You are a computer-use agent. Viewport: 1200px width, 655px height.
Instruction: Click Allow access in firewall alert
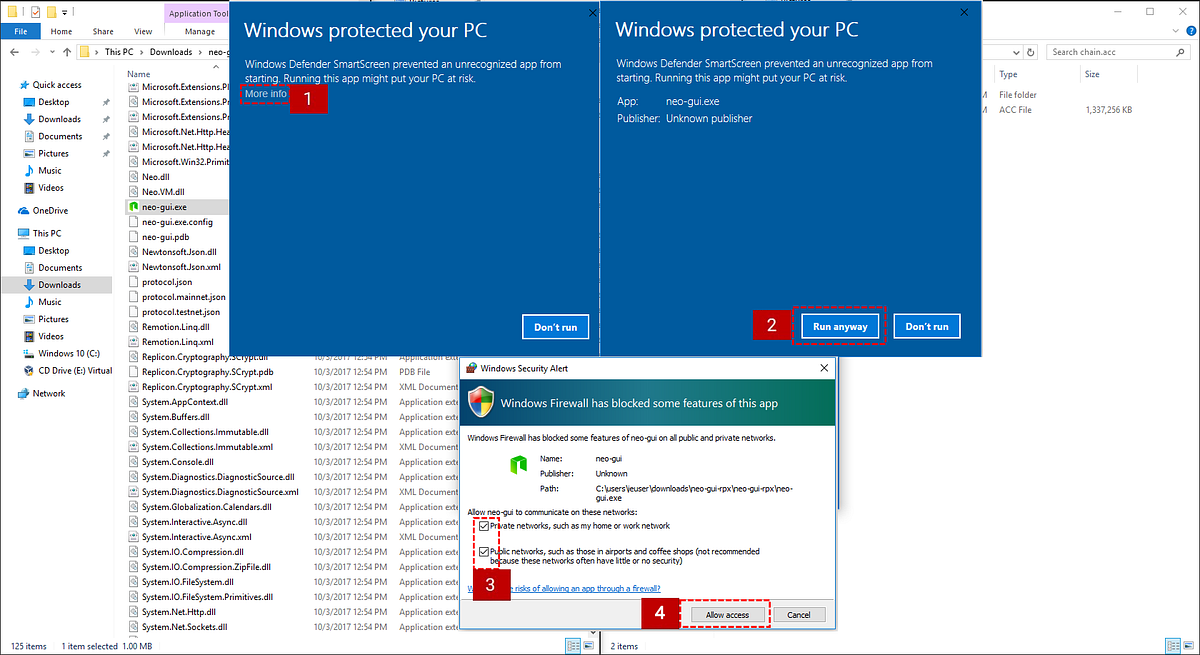727,614
